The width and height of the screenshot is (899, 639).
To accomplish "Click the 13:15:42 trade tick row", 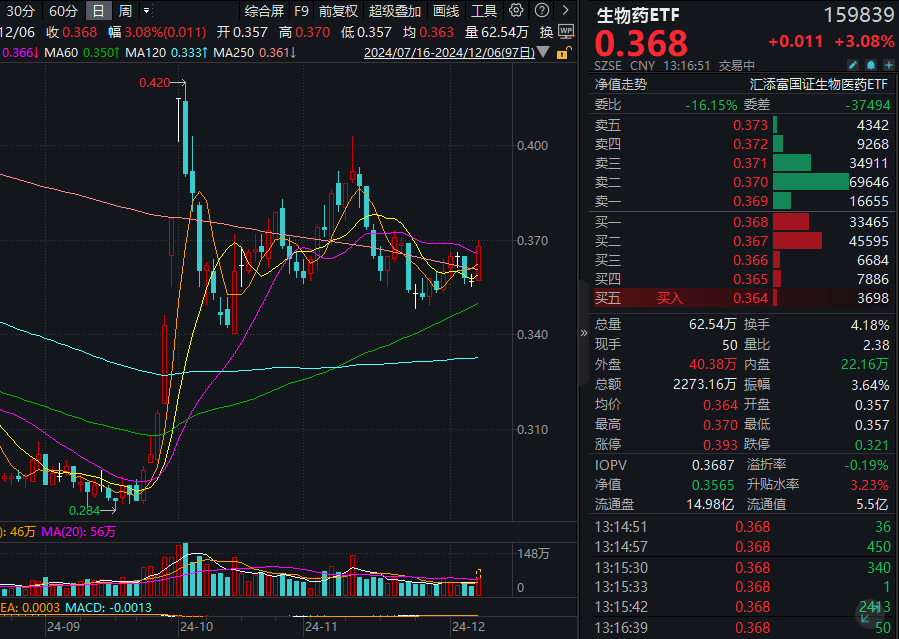I will click(741, 606).
